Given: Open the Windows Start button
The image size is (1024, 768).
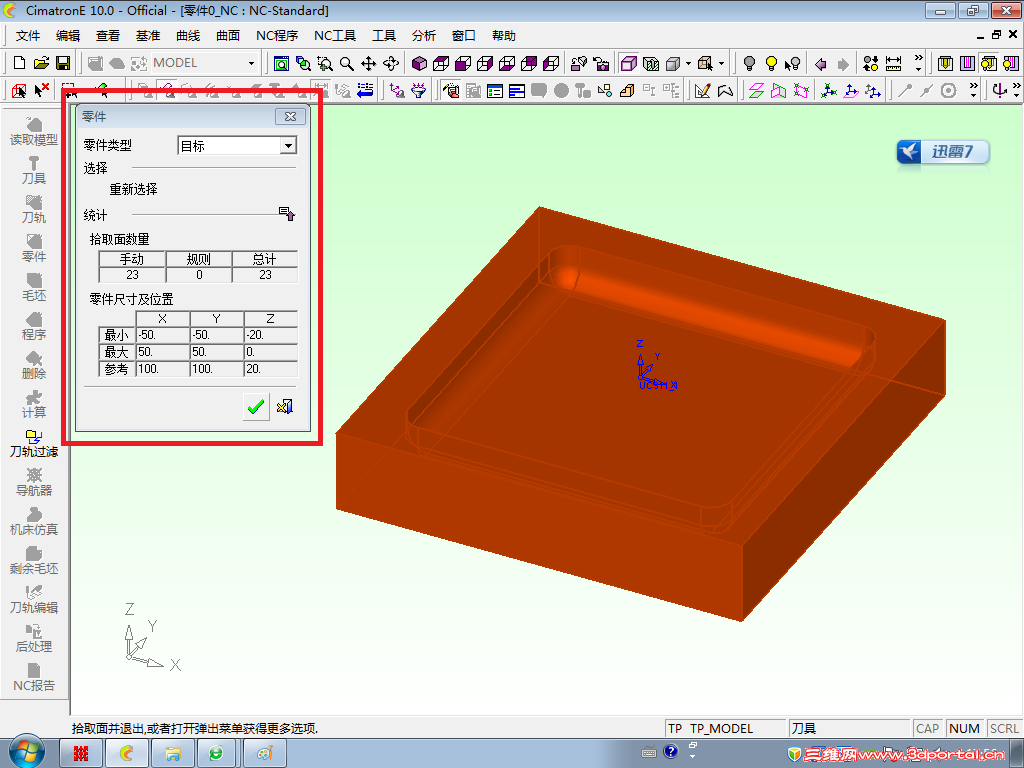Looking at the screenshot, I should (26, 751).
